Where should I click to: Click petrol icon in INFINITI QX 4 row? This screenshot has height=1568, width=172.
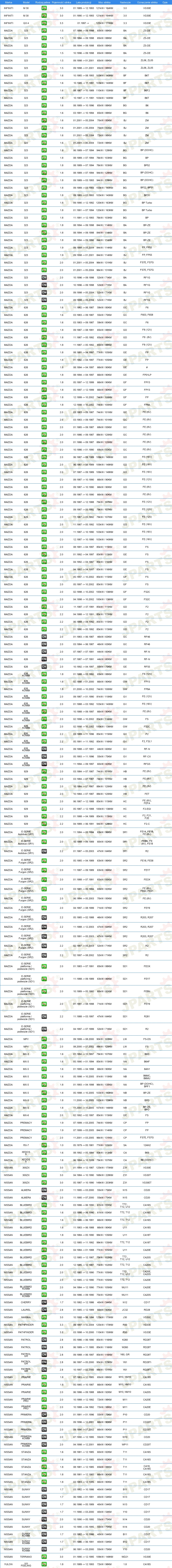(x=44, y=23)
